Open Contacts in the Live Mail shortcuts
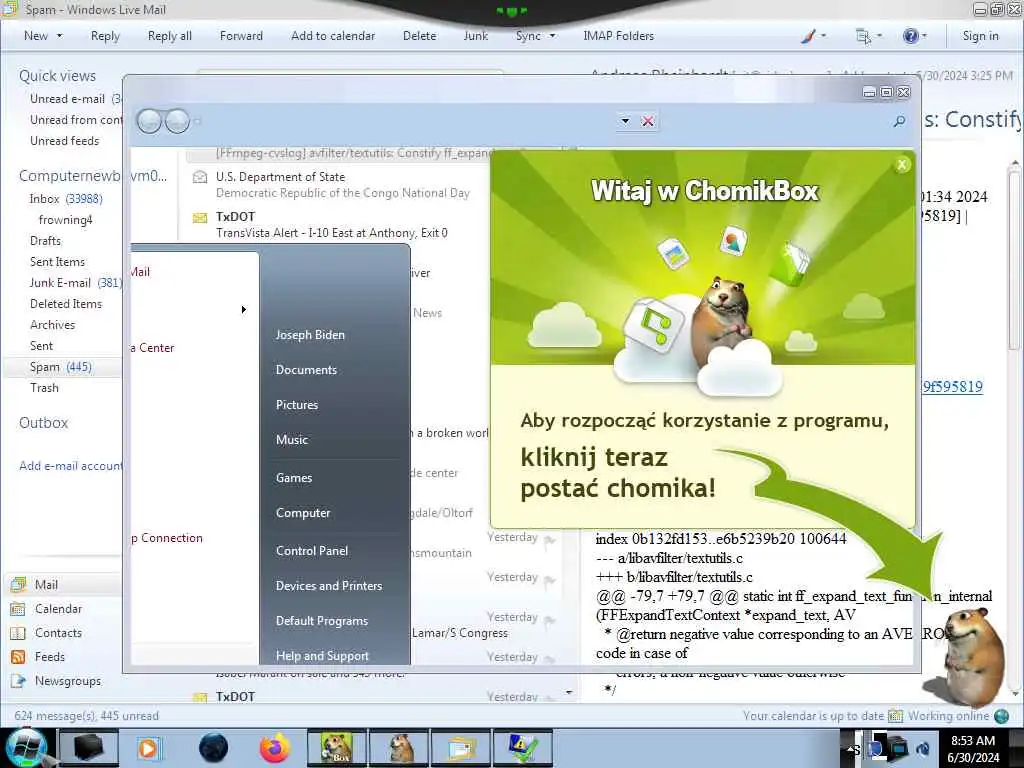This screenshot has height=768, width=1024. [x=57, y=633]
